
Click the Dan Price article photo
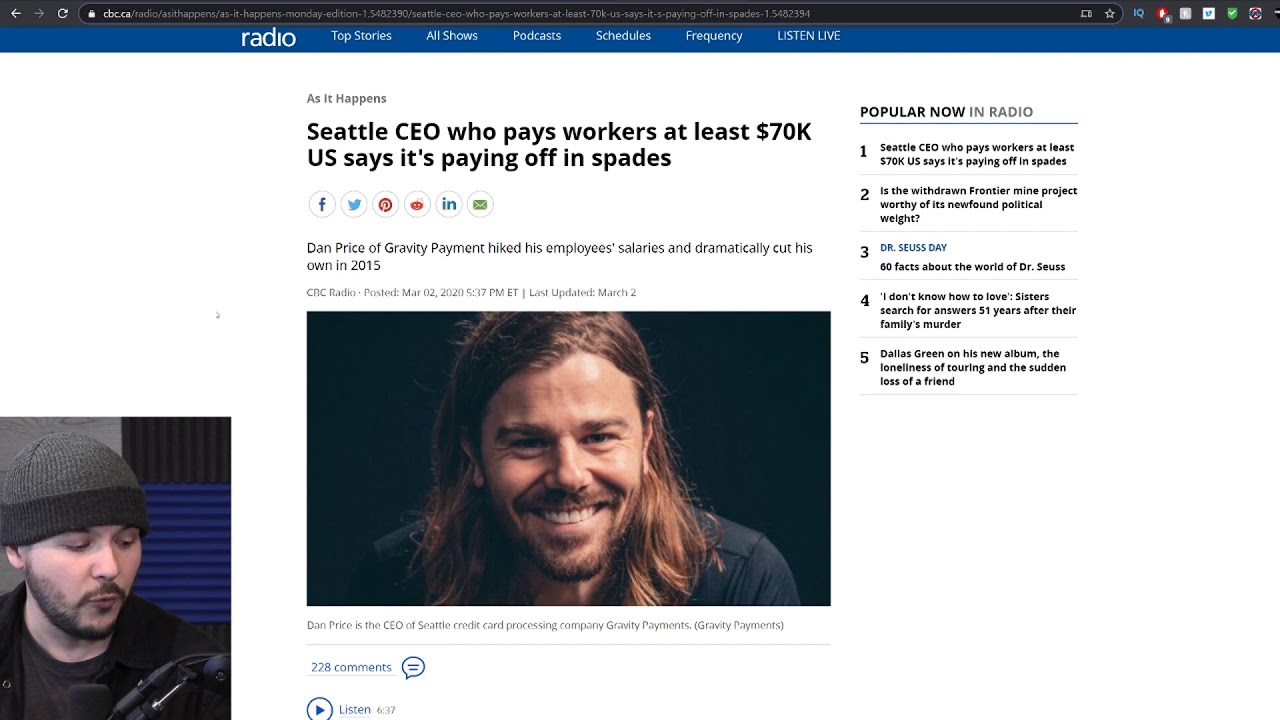[x=568, y=458]
